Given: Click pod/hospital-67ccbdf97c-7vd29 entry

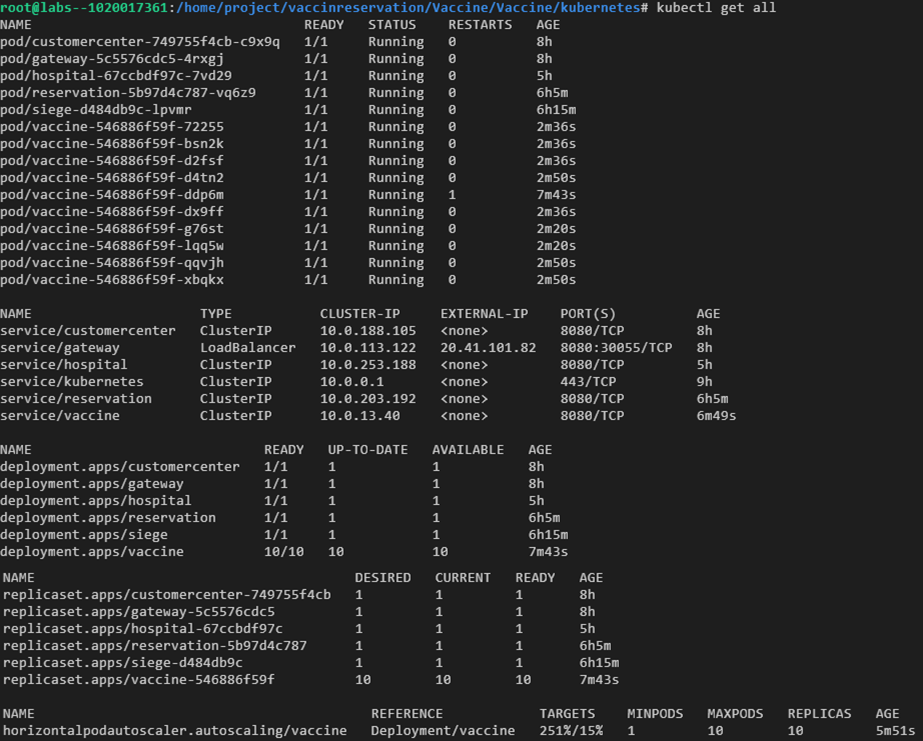Looking at the screenshot, I should click(x=116, y=76).
